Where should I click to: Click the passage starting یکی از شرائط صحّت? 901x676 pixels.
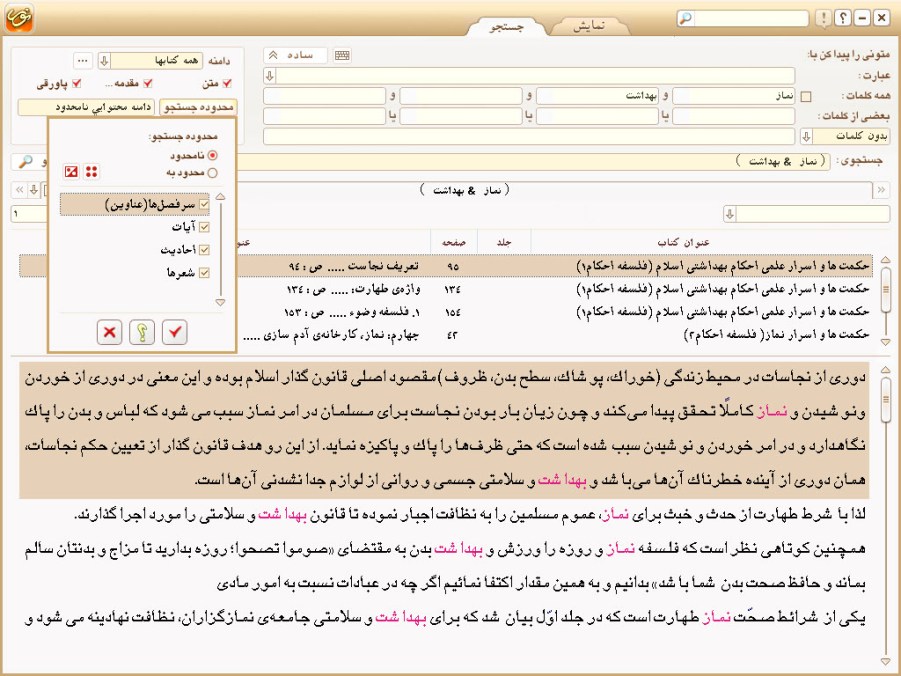(x=444, y=617)
